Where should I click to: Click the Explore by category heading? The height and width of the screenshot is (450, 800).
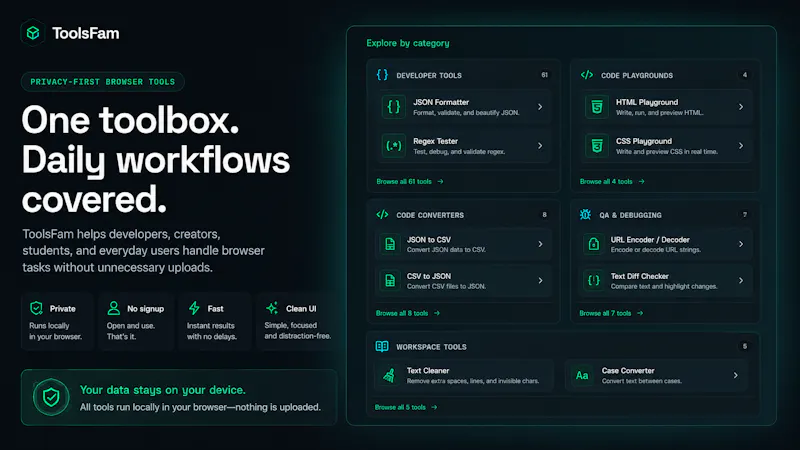pyautogui.click(x=408, y=43)
